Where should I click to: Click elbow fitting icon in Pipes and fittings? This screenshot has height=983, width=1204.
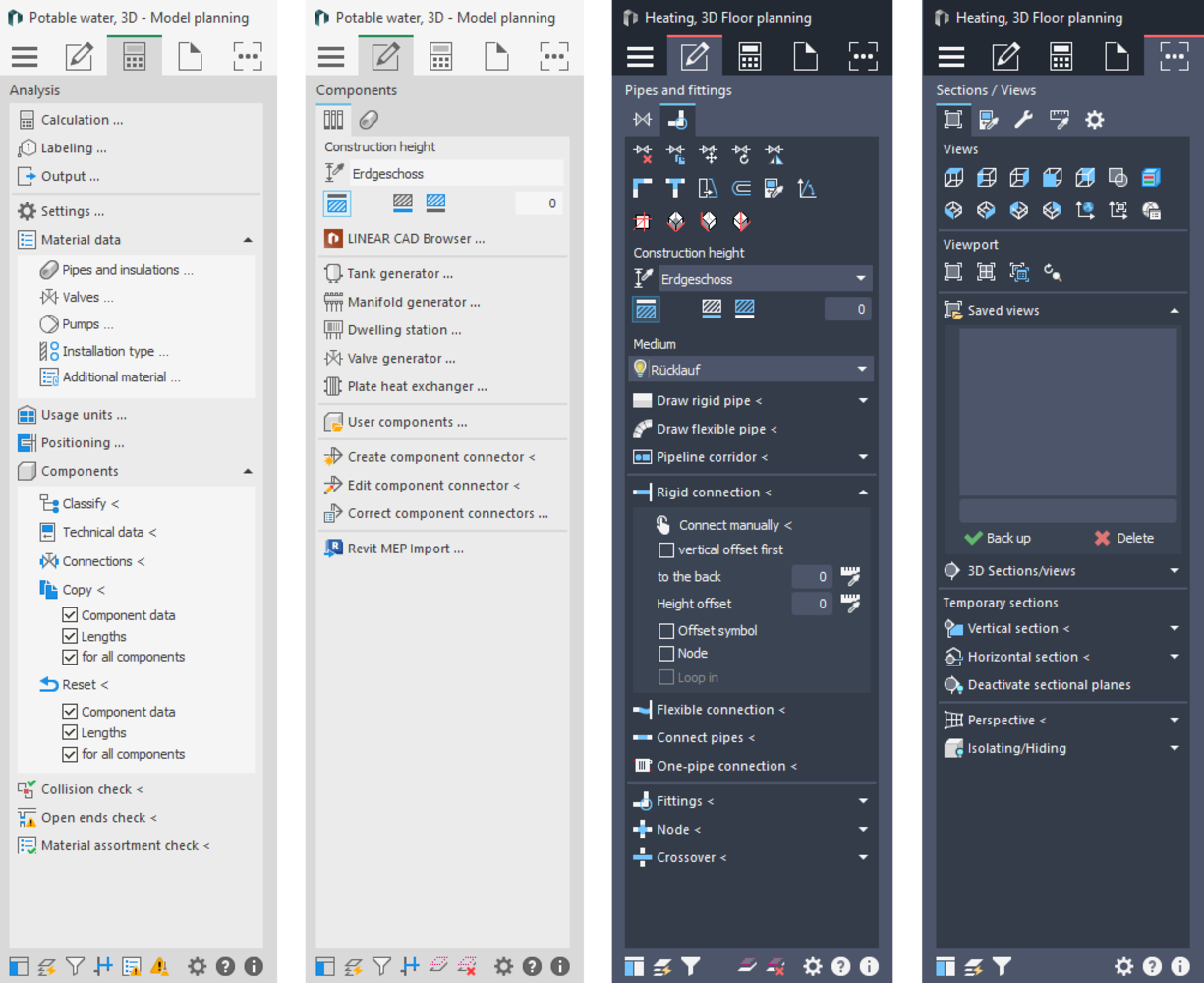[x=643, y=188]
